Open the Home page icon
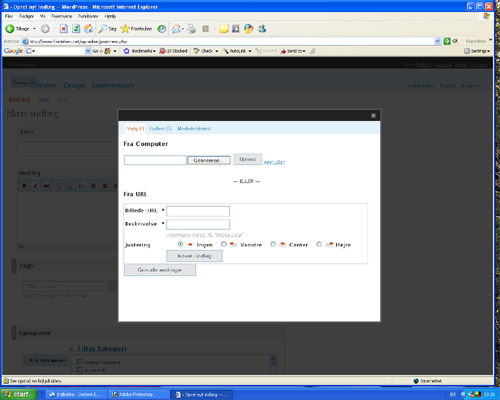Viewport: 500px width, 400px height. click(88, 29)
